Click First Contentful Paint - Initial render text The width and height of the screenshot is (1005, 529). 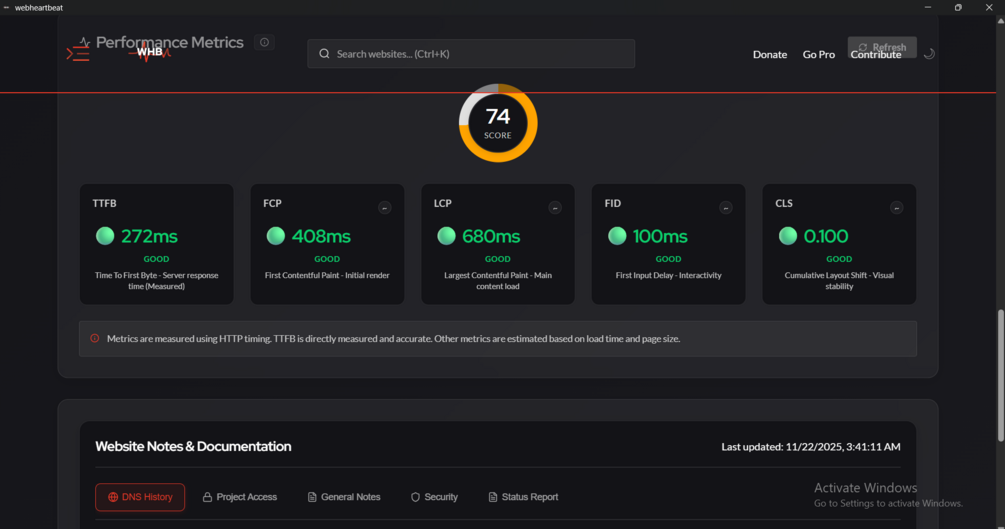327,275
